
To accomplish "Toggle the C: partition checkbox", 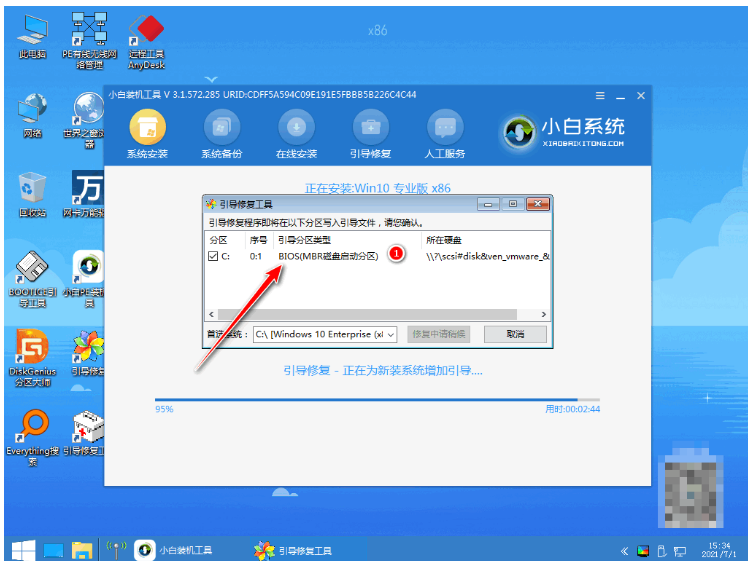I will coord(213,256).
